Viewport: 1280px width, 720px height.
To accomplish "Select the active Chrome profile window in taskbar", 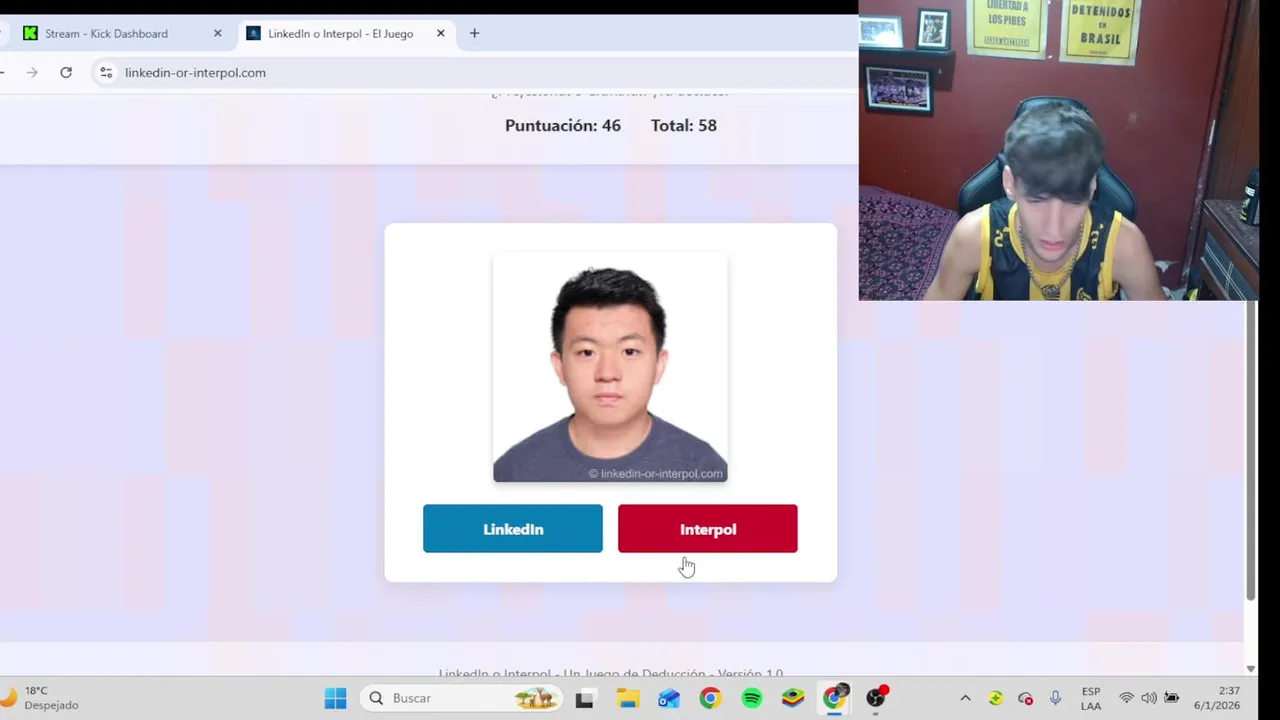I will point(834,698).
